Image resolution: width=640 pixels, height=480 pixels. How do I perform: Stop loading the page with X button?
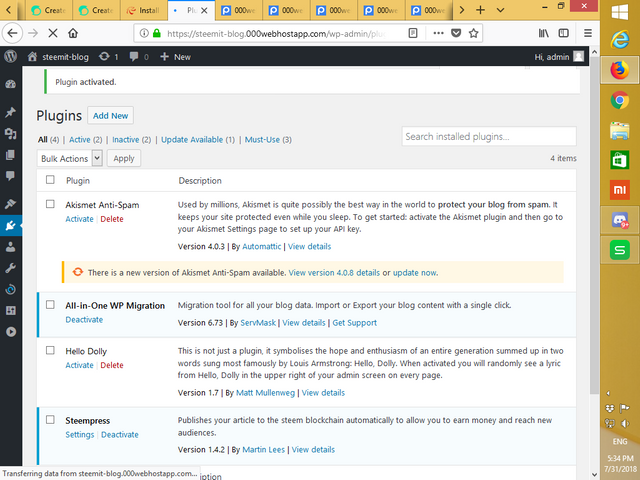[x=53, y=33]
